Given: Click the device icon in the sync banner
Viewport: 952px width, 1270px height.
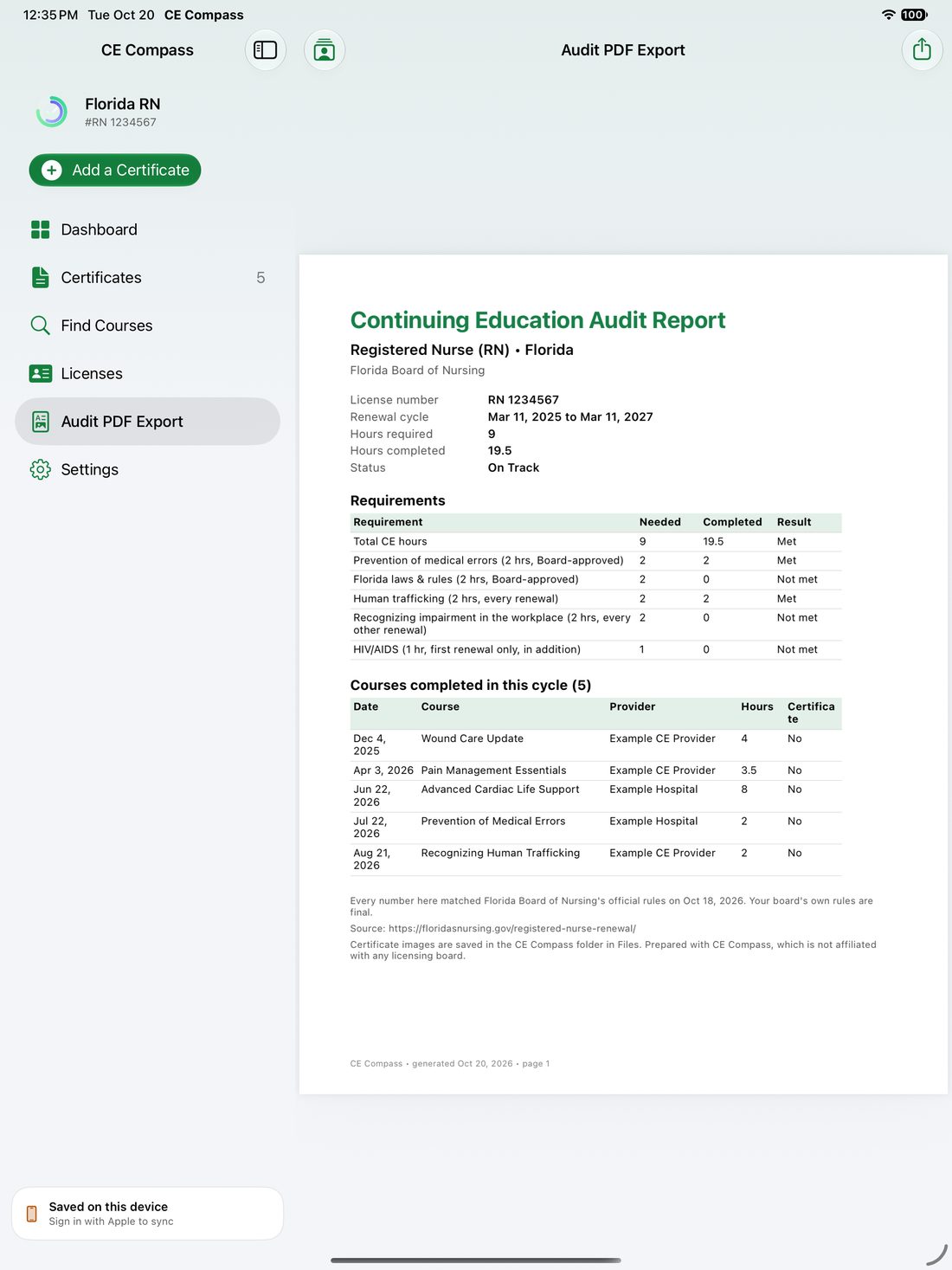Looking at the screenshot, I should click(x=32, y=1214).
